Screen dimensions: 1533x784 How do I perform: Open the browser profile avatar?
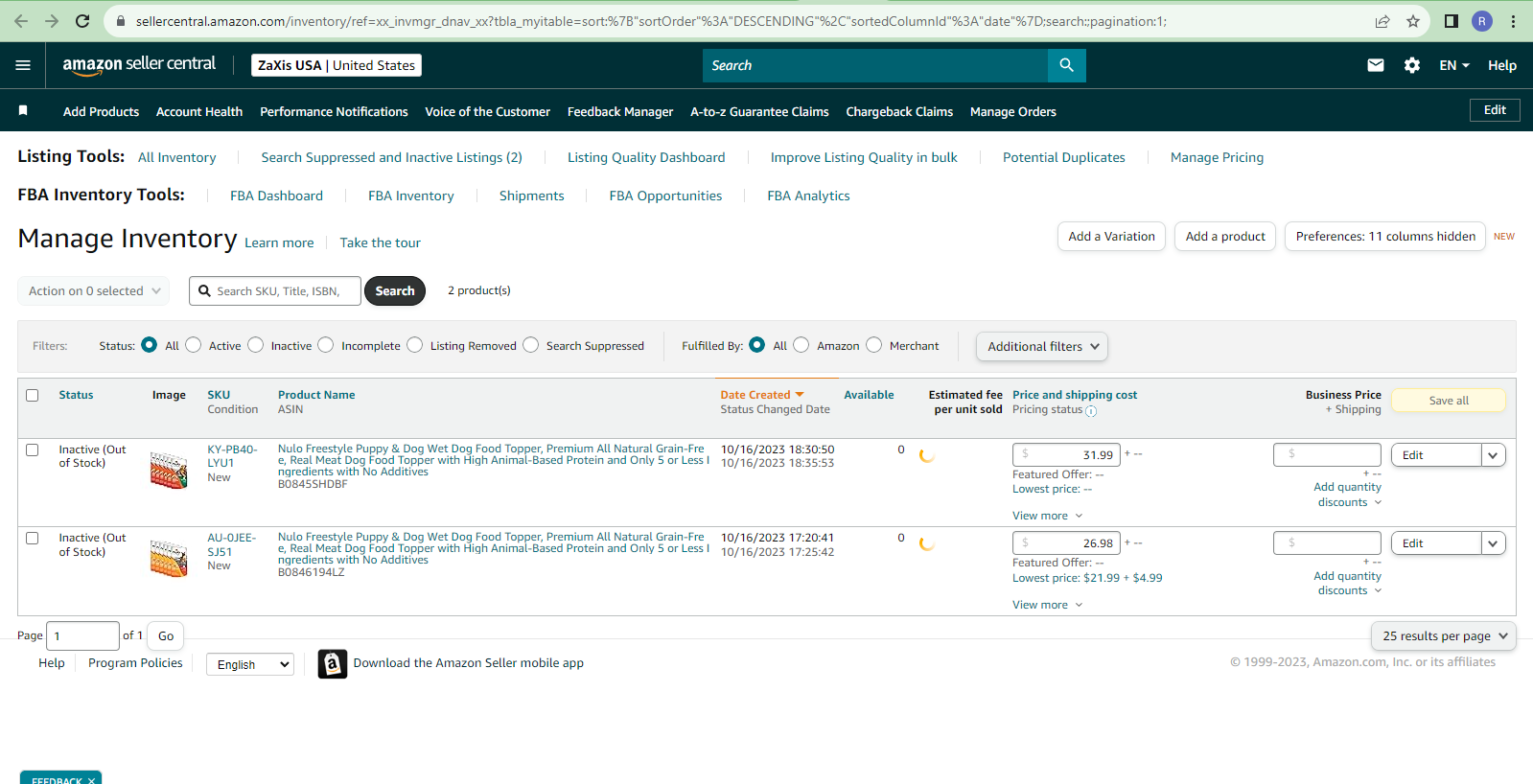click(x=1482, y=21)
